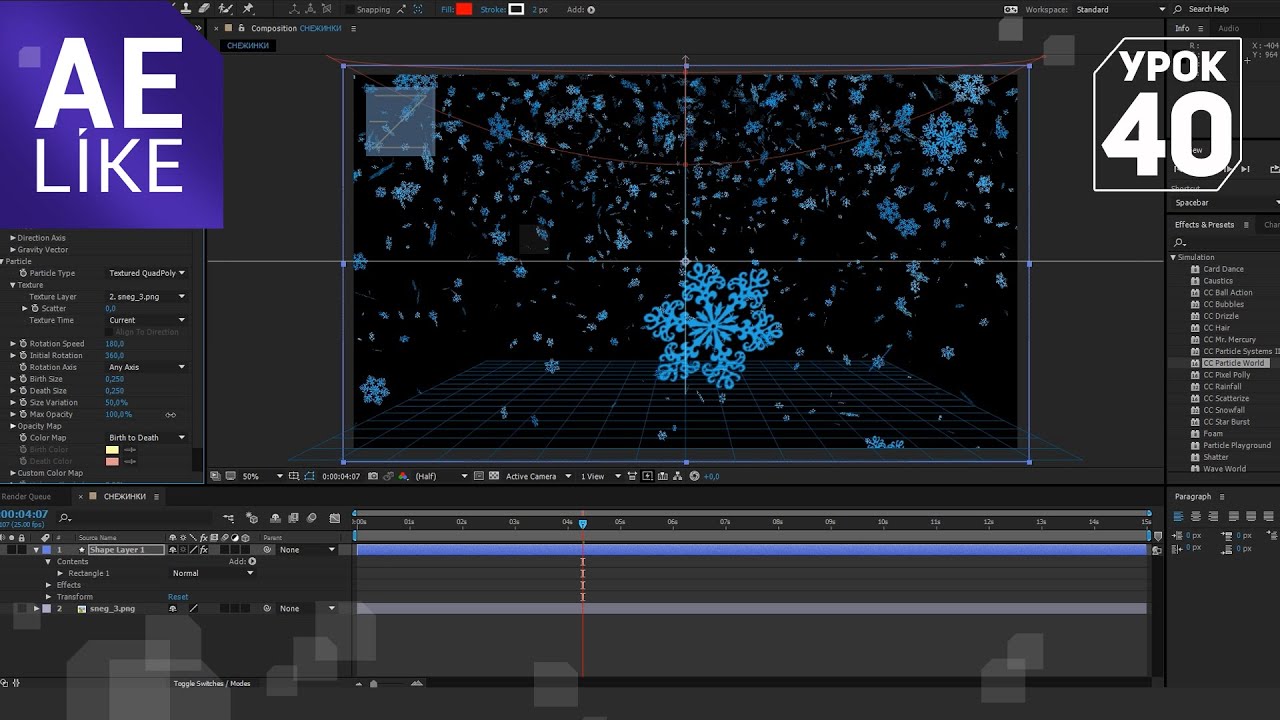The height and width of the screenshot is (720, 1280).
Task: Click the Add contents arrow button
Action: click(252, 562)
